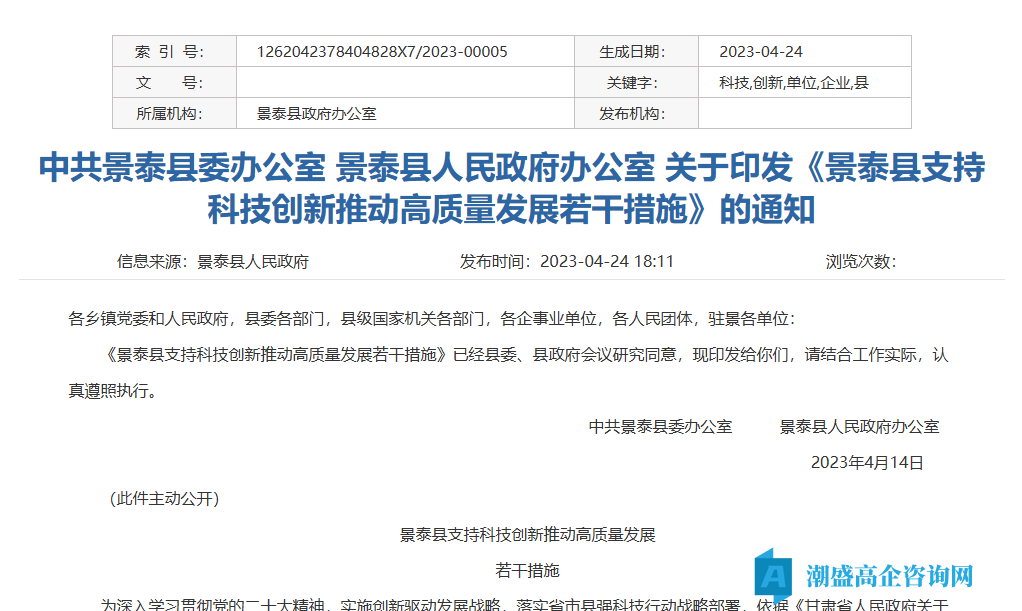Viewport: 1022px width, 611px height.
Task: Click the 浏览次数 view counter label
Action: pos(860,262)
